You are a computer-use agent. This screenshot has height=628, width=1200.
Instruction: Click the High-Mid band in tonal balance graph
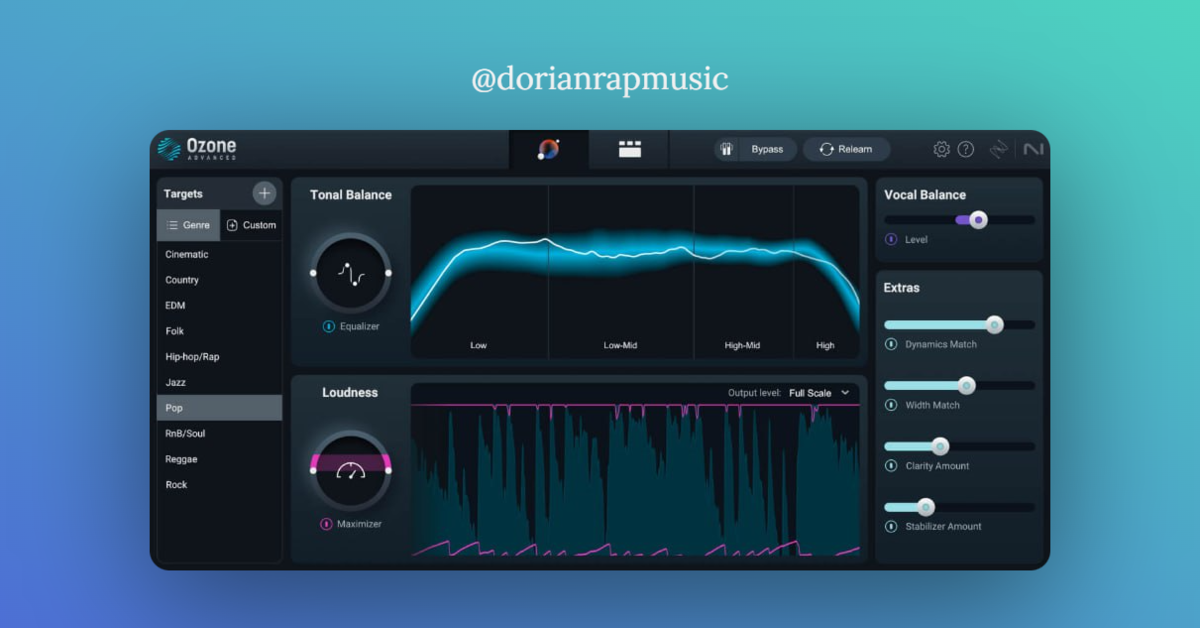pos(744,272)
